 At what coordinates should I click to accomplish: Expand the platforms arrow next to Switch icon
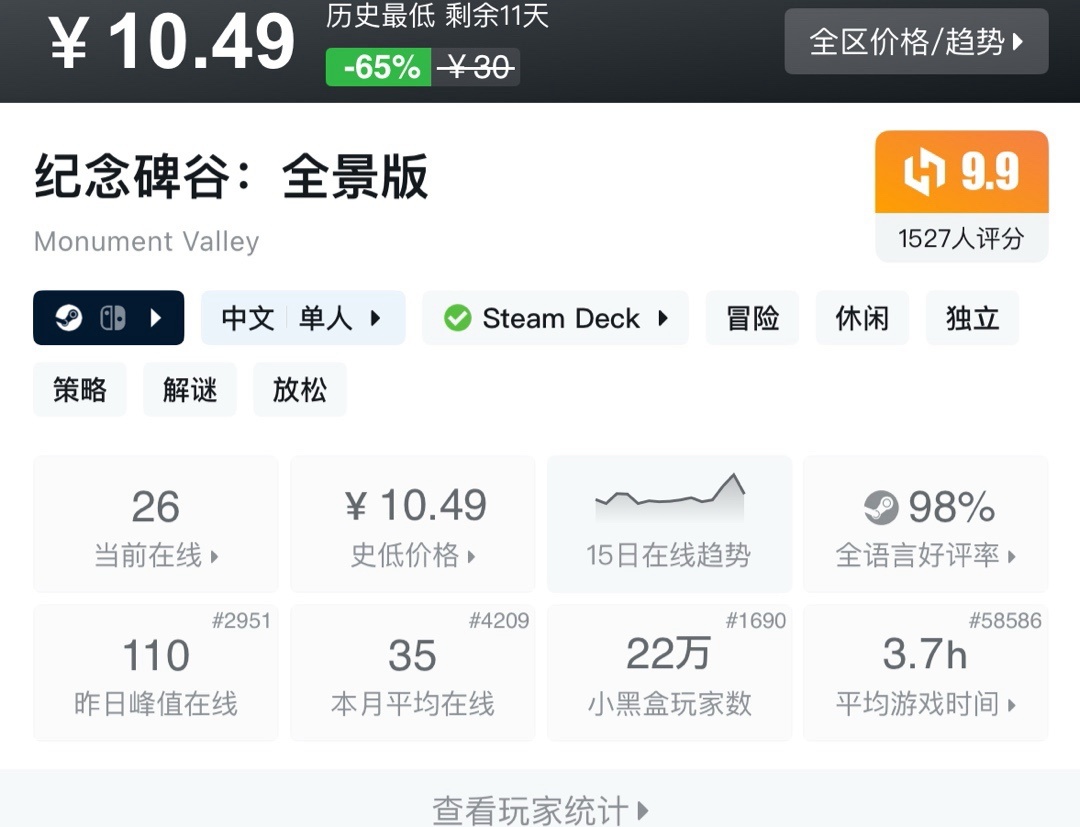click(x=155, y=318)
